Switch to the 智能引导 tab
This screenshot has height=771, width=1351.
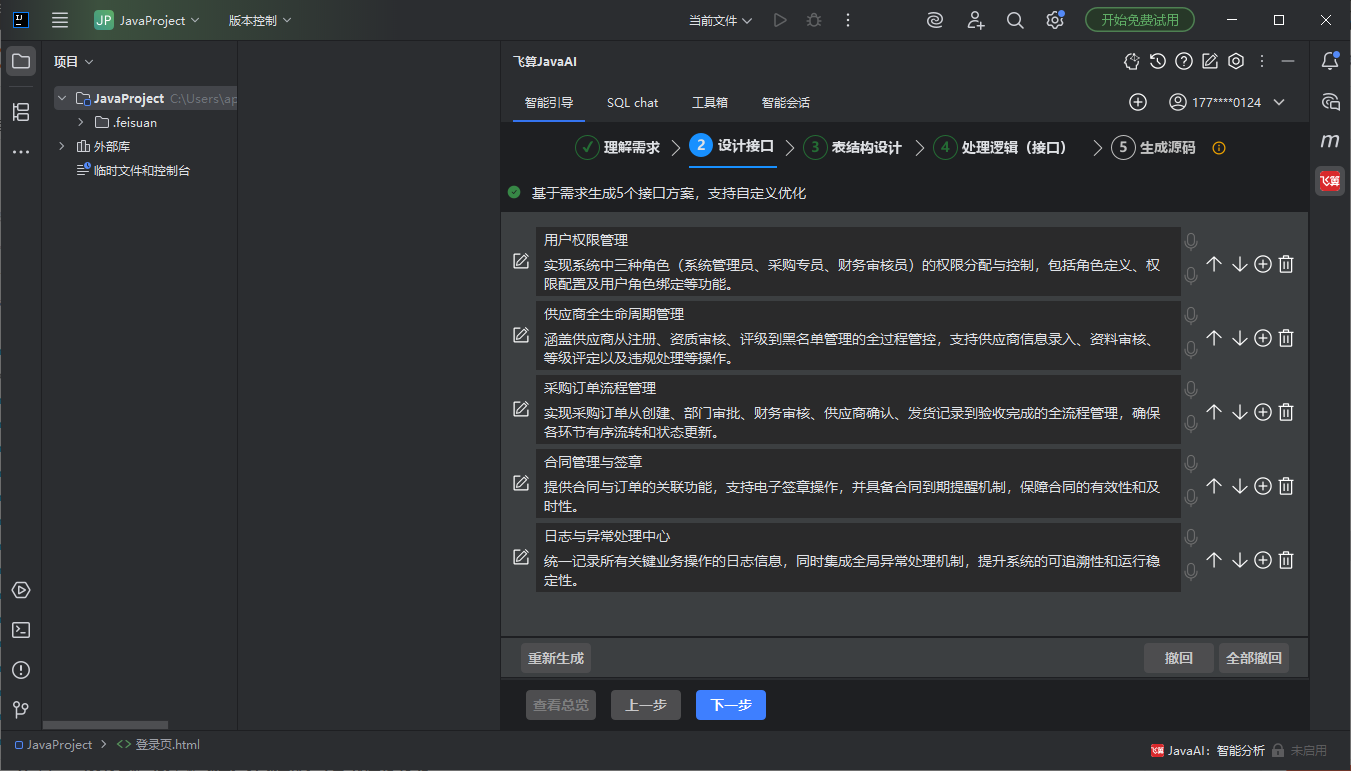point(549,102)
